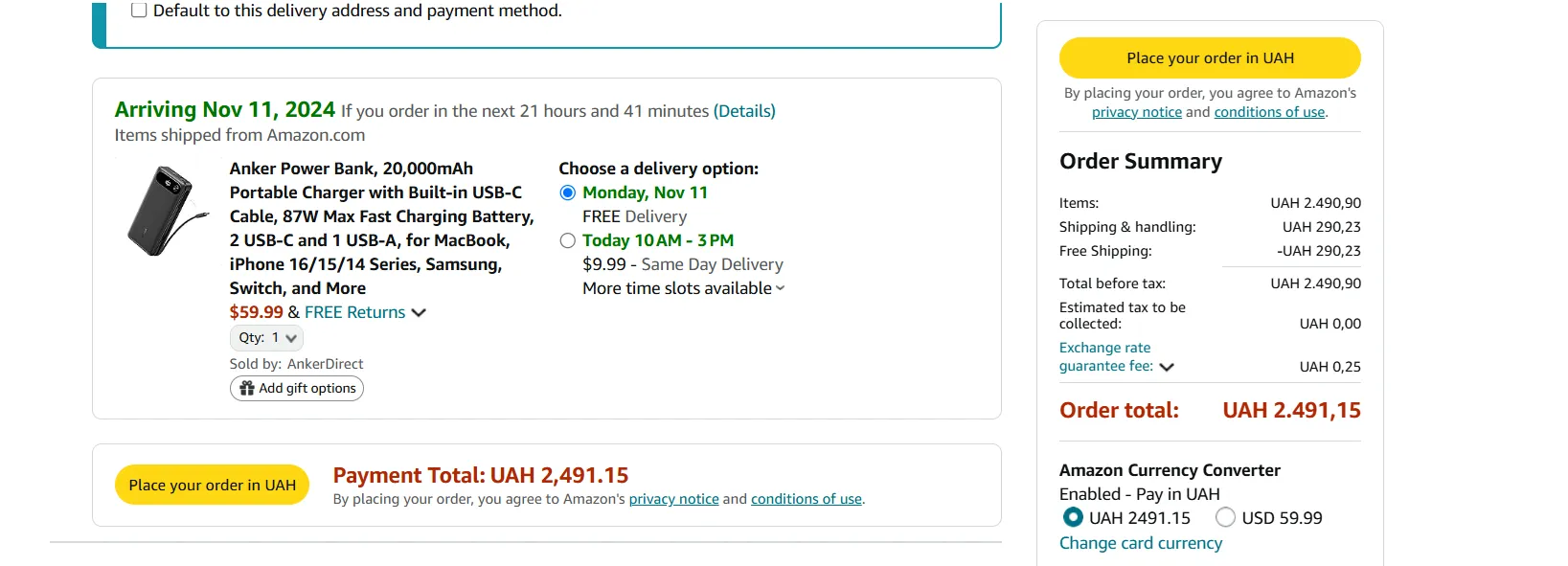This screenshot has width=1568, height=566.
Task: Expand More time slots available
Action: 684,288
